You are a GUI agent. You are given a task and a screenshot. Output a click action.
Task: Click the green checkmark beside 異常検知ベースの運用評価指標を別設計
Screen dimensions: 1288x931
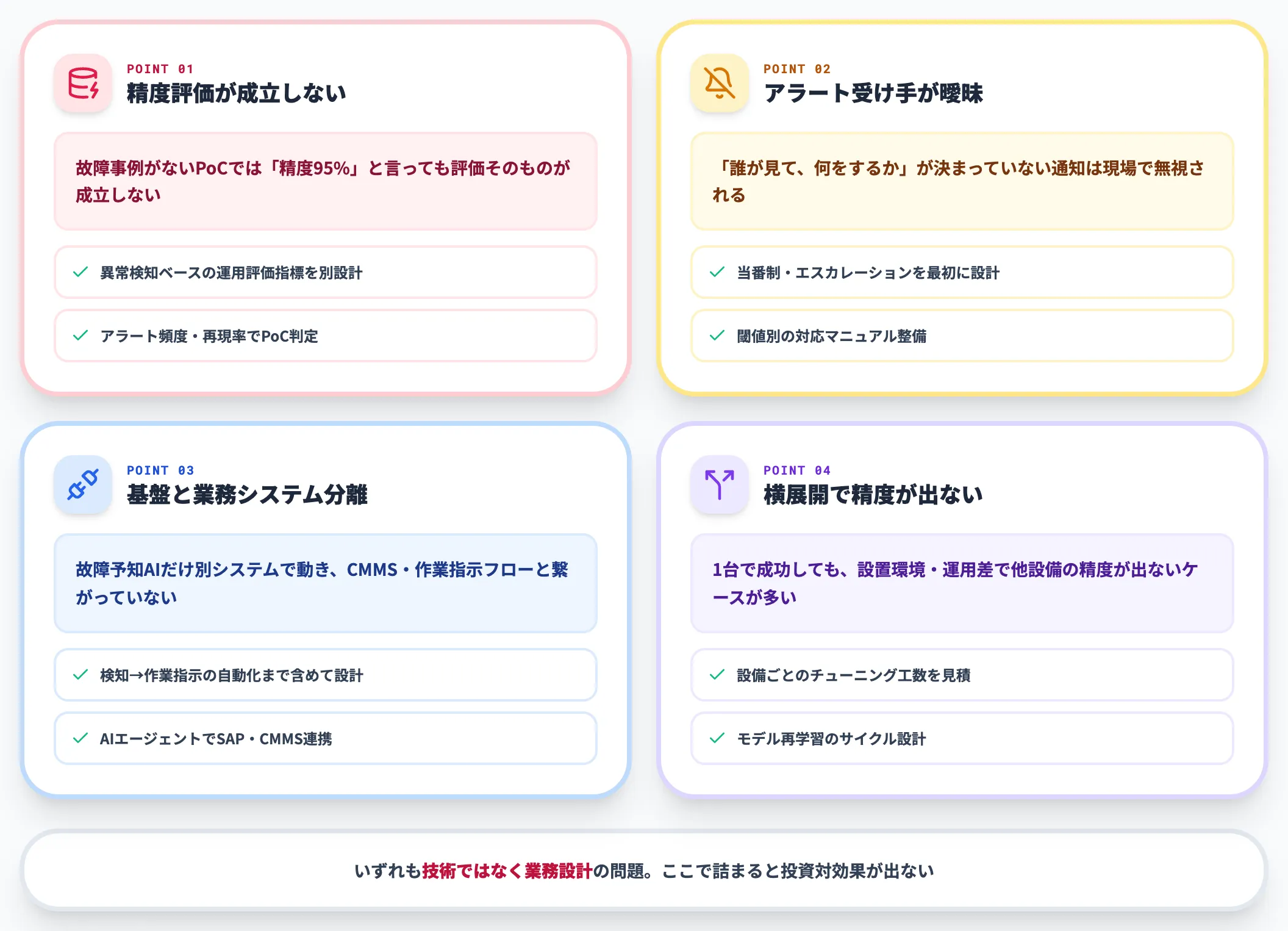(79, 273)
